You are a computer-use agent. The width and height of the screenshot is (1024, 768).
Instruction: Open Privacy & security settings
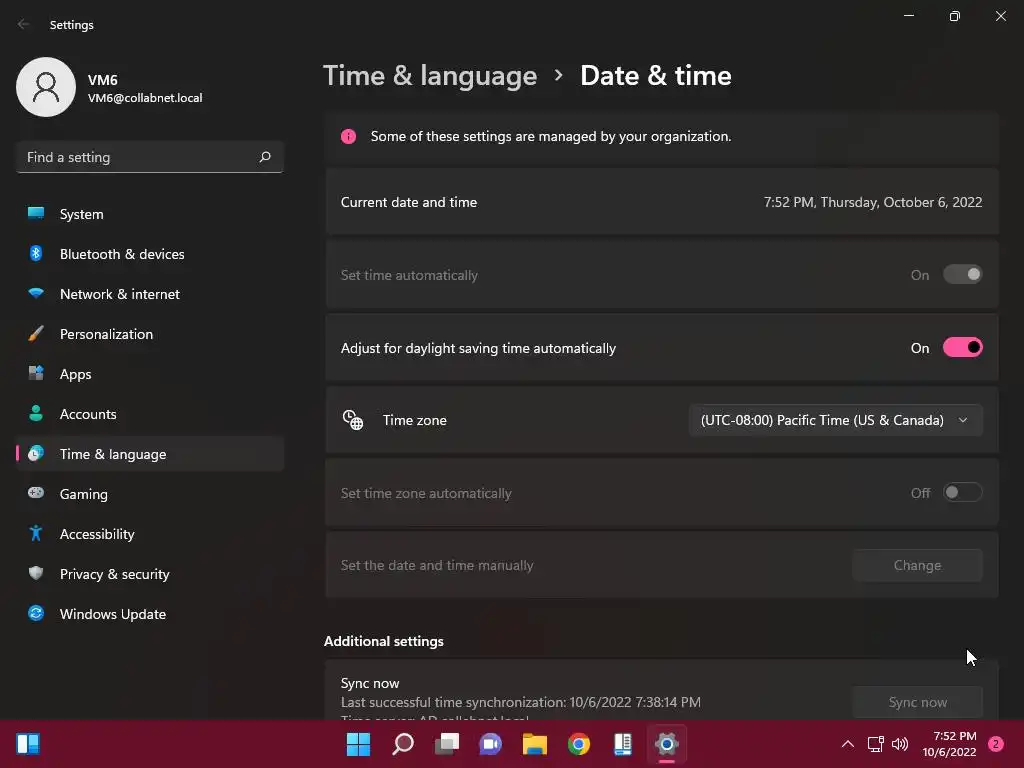(x=150, y=574)
